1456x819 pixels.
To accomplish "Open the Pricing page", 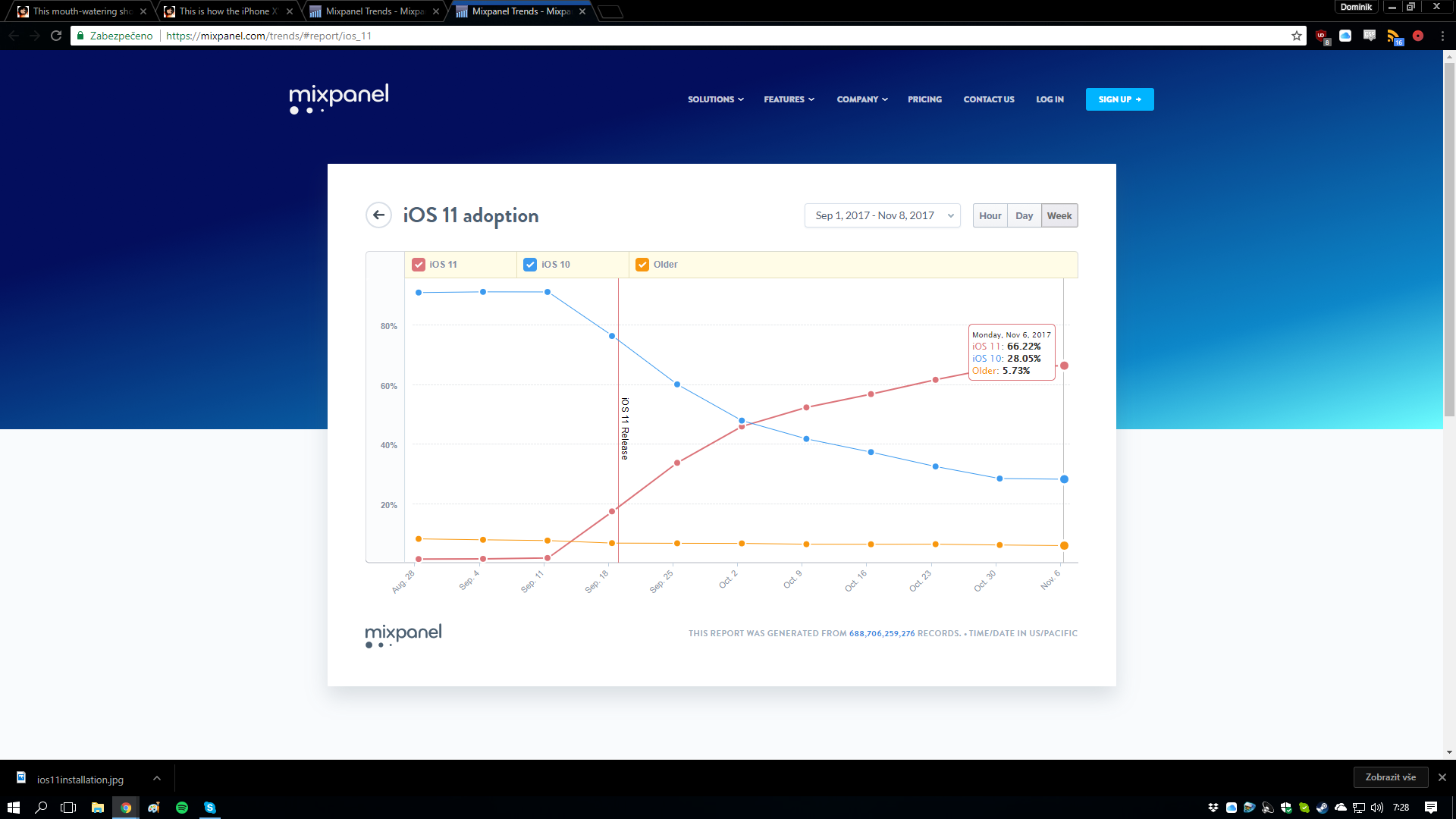I will click(x=924, y=99).
